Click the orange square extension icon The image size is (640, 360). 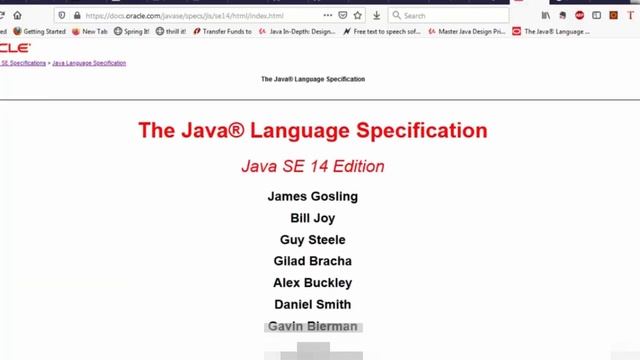613,16
